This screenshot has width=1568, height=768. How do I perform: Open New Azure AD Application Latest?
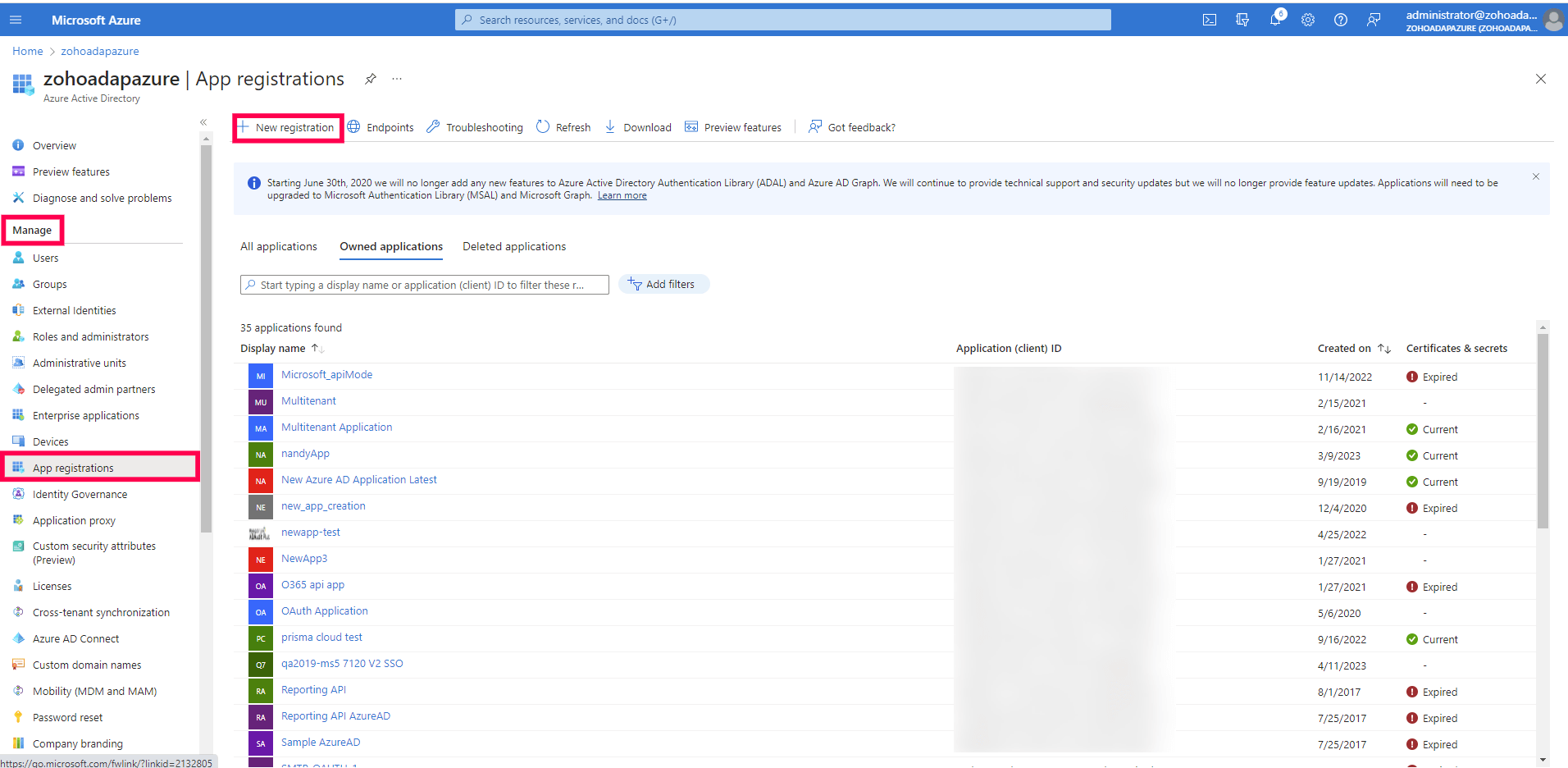(359, 479)
